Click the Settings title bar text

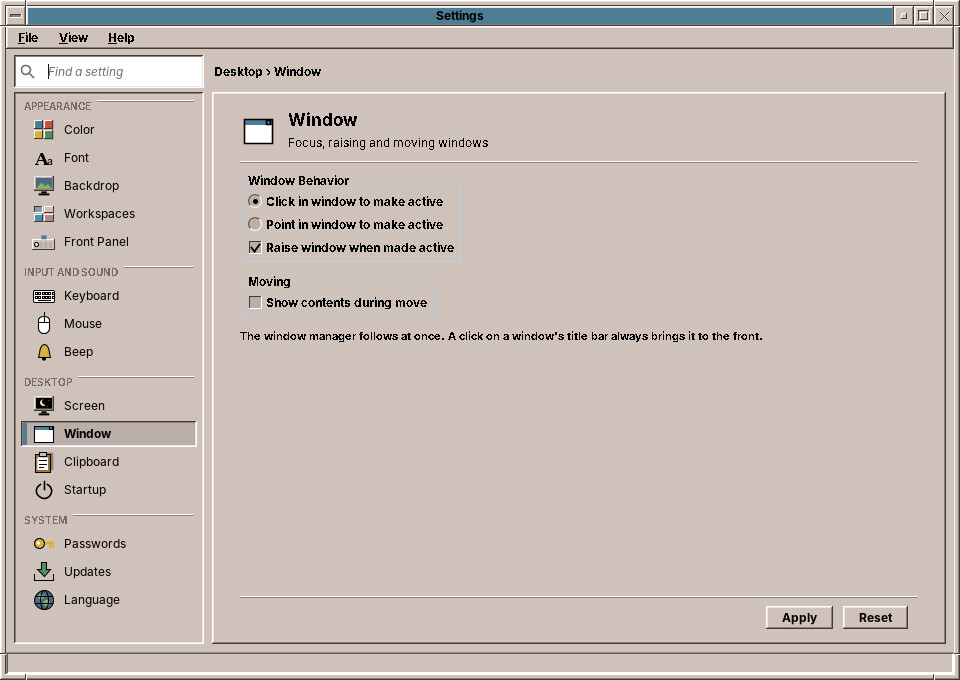[x=459, y=16]
